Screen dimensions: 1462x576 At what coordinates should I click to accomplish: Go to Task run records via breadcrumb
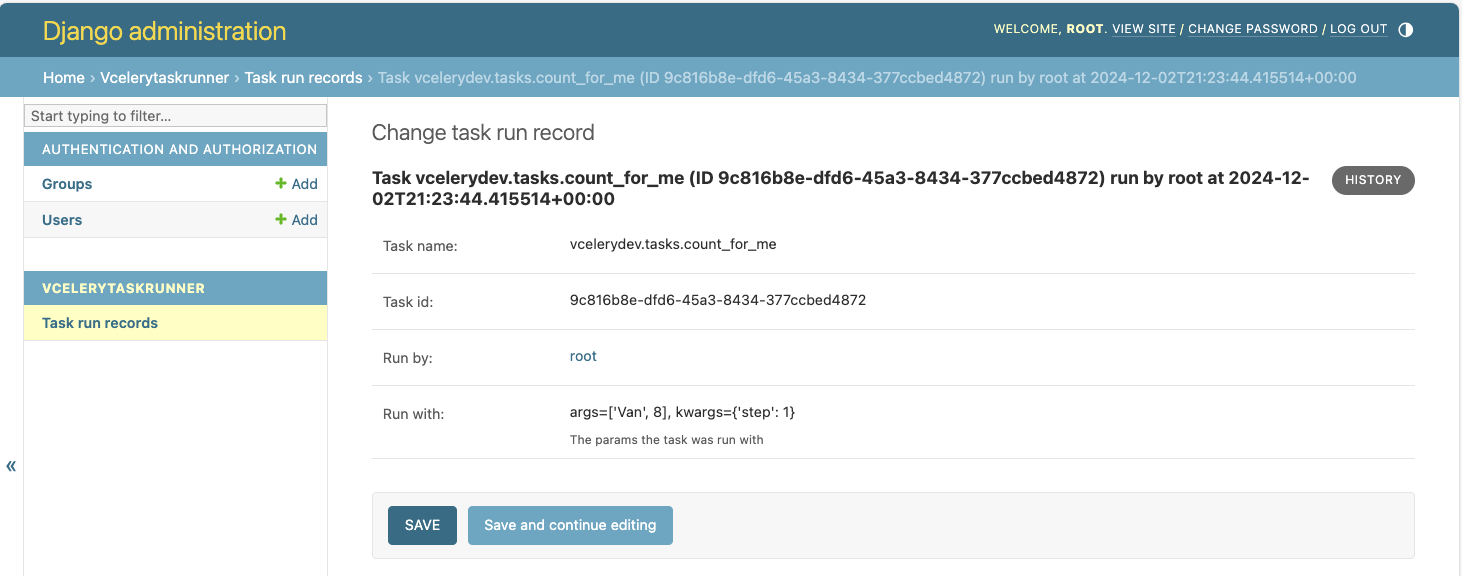click(304, 77)
